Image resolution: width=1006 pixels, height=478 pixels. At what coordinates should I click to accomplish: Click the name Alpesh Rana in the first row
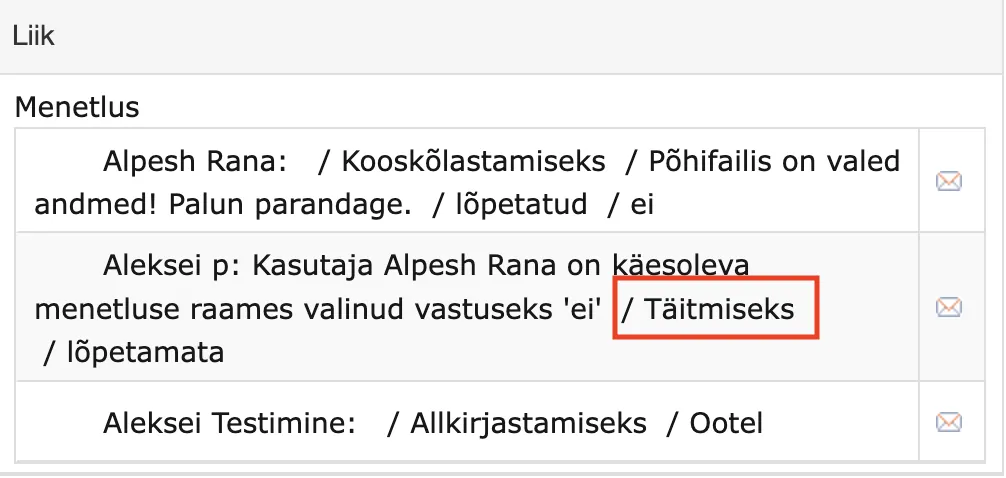[x=194, y=161]
